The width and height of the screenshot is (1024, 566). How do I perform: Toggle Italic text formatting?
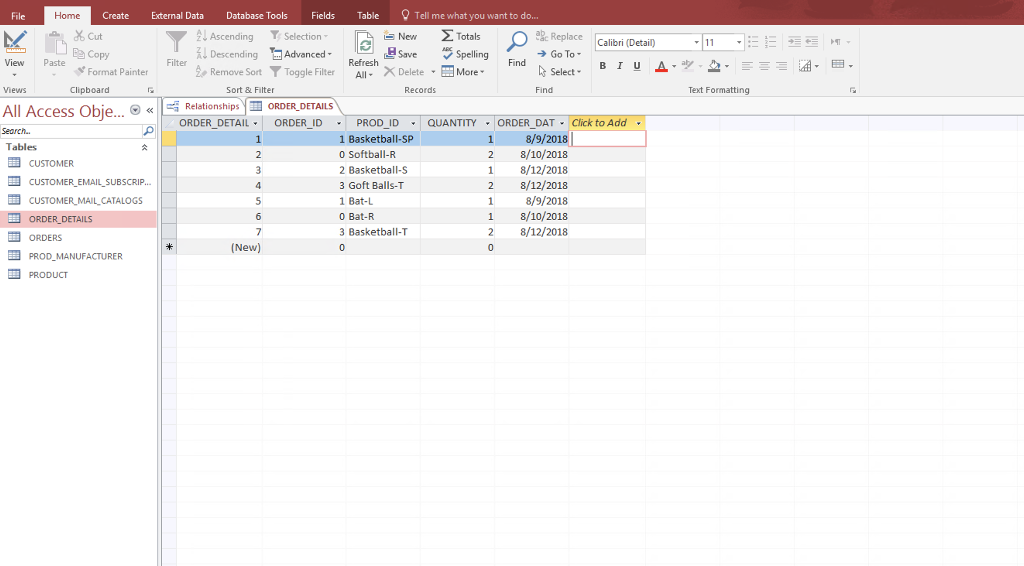click(620, 66)
